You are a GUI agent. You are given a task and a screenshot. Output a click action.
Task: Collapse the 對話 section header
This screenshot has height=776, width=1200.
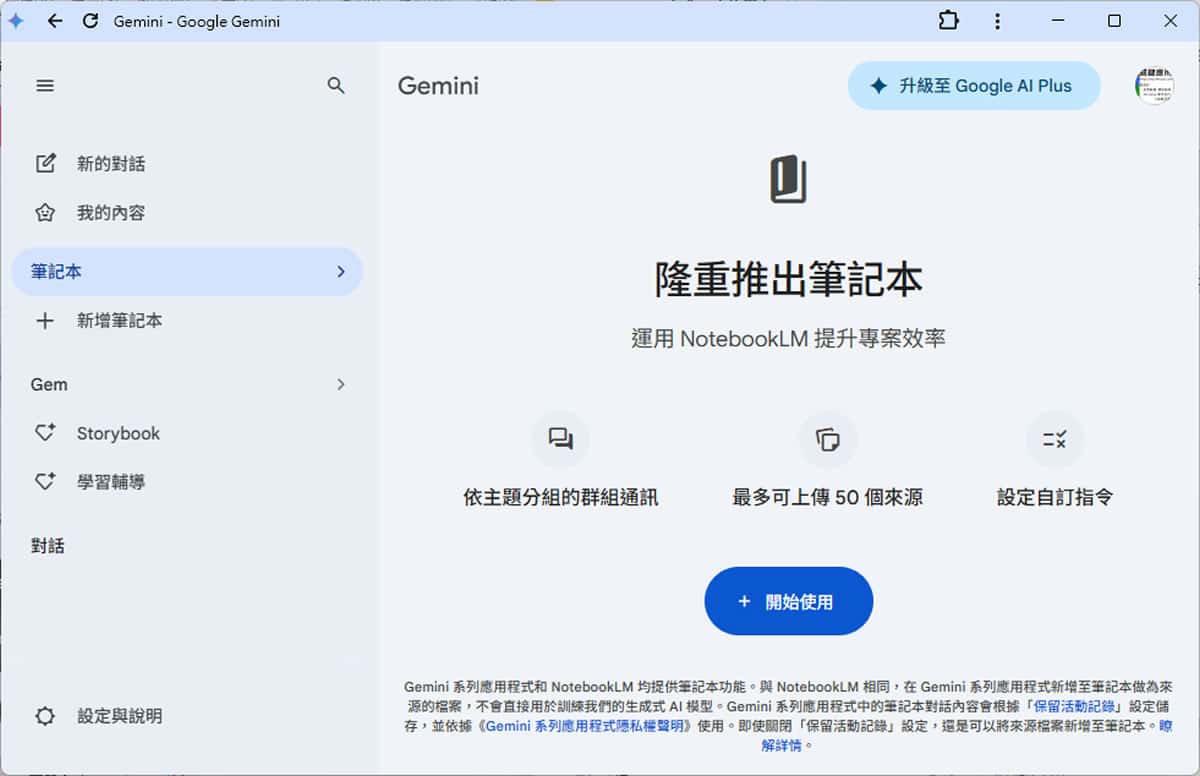tap(48, 545)
